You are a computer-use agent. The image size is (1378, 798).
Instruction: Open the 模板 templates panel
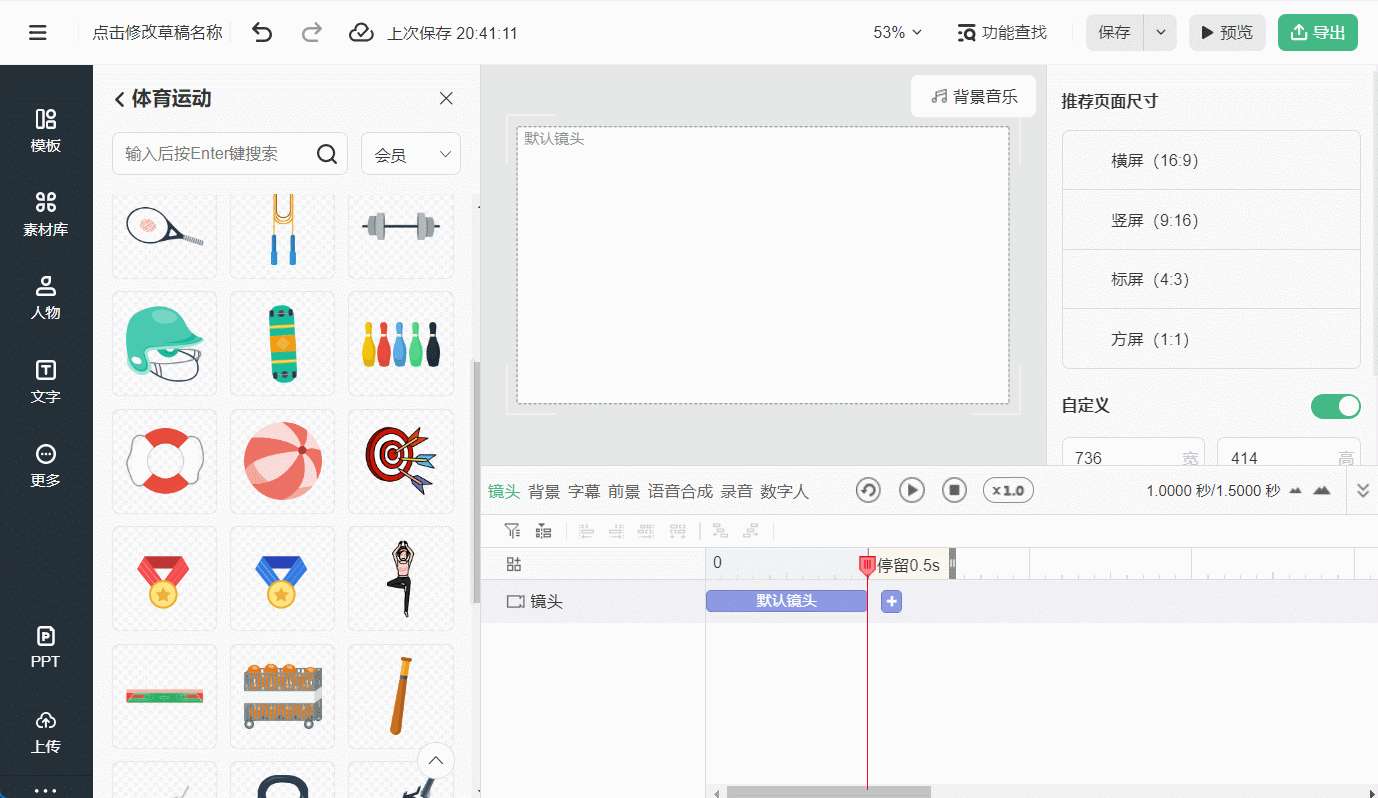tap(46, 131)
